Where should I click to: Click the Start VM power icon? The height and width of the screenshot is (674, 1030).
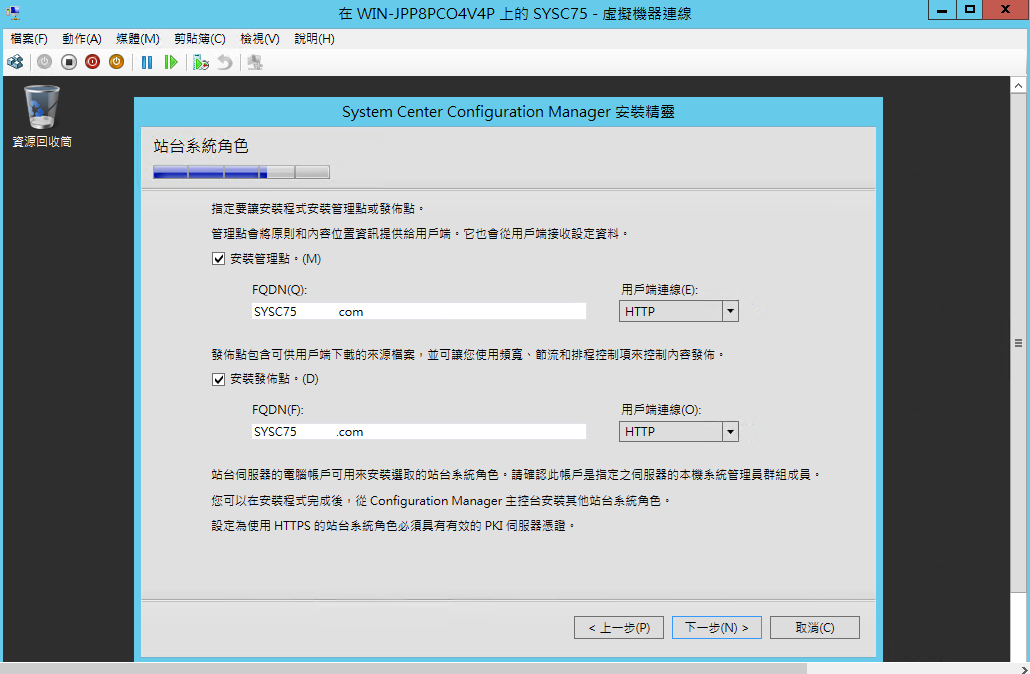pos(45,62)
